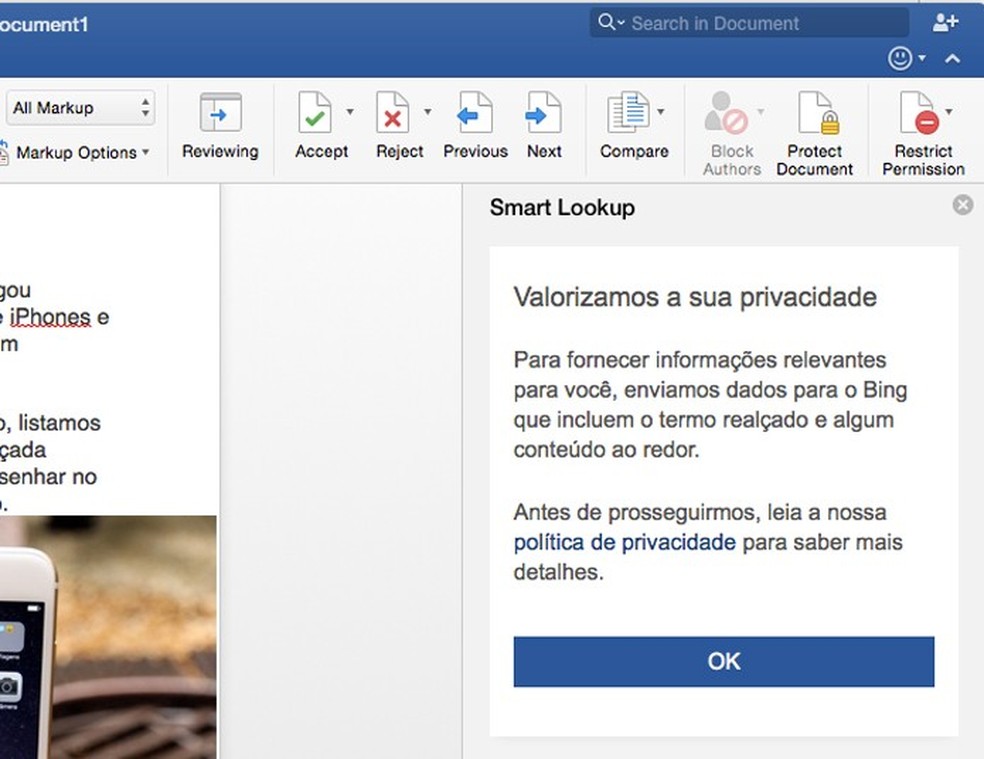Viewport: 984px width, 759px height.
Task: Expand the Accept dropdown arrow
Action: point(350,112)
